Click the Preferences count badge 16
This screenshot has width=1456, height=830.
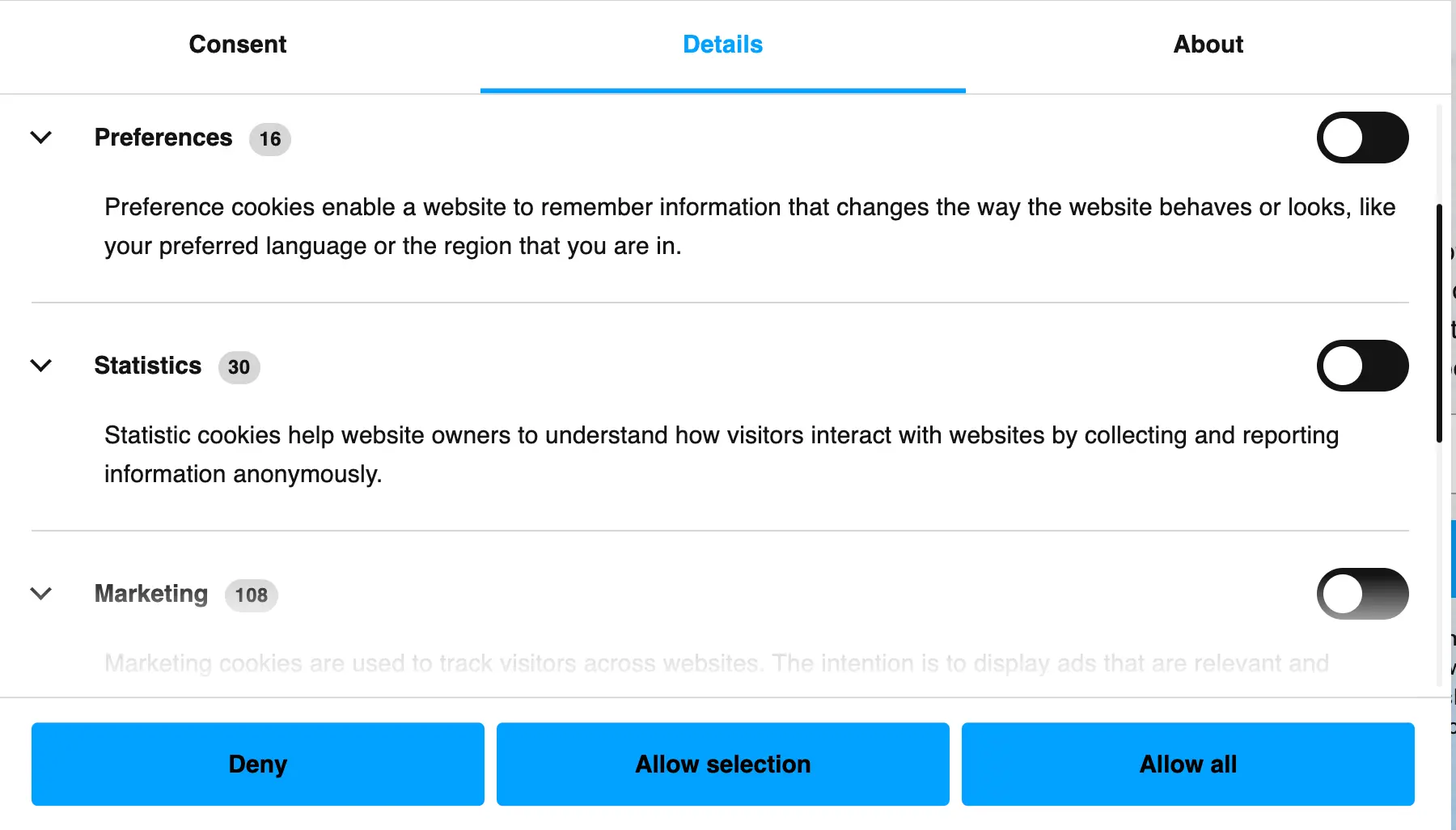point(270,139)
